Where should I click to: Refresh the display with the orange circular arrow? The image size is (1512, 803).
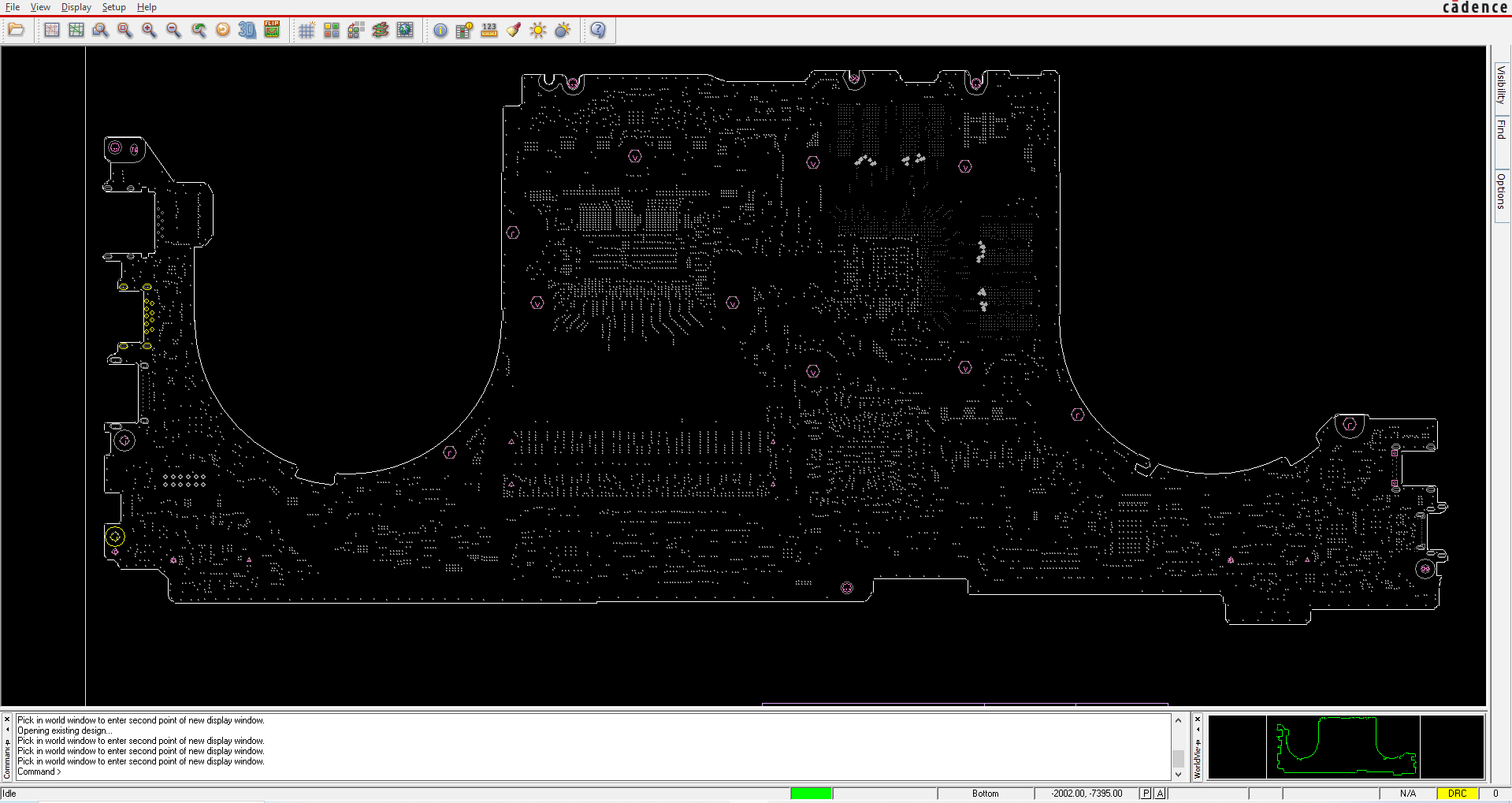pos(223,30)
